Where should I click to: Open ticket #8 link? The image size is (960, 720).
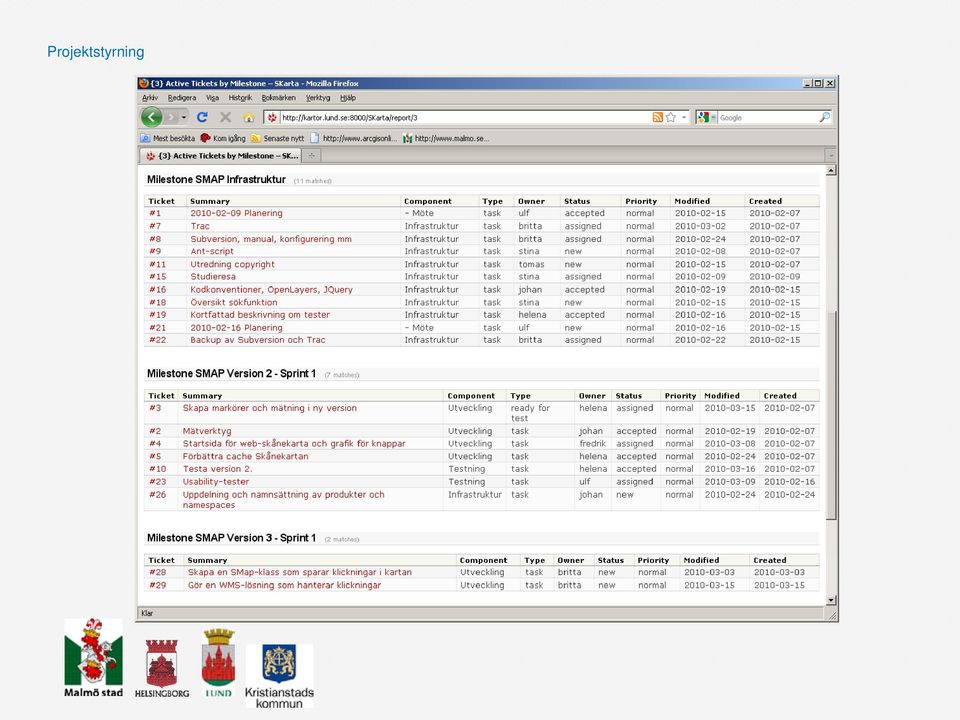(x=155, y=239)
